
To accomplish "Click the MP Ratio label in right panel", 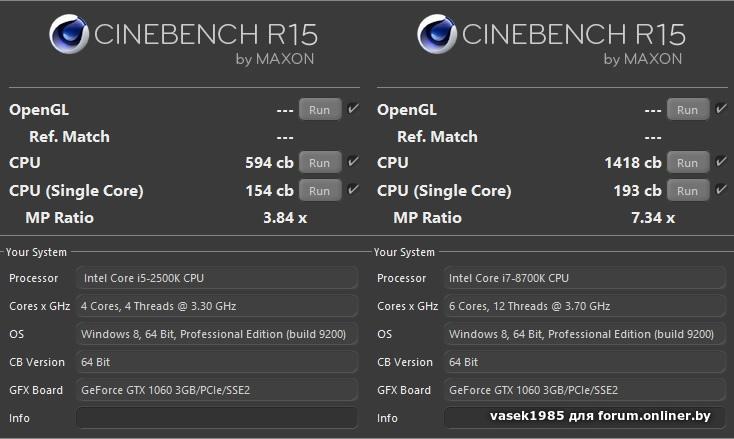I will coord(427,218).
